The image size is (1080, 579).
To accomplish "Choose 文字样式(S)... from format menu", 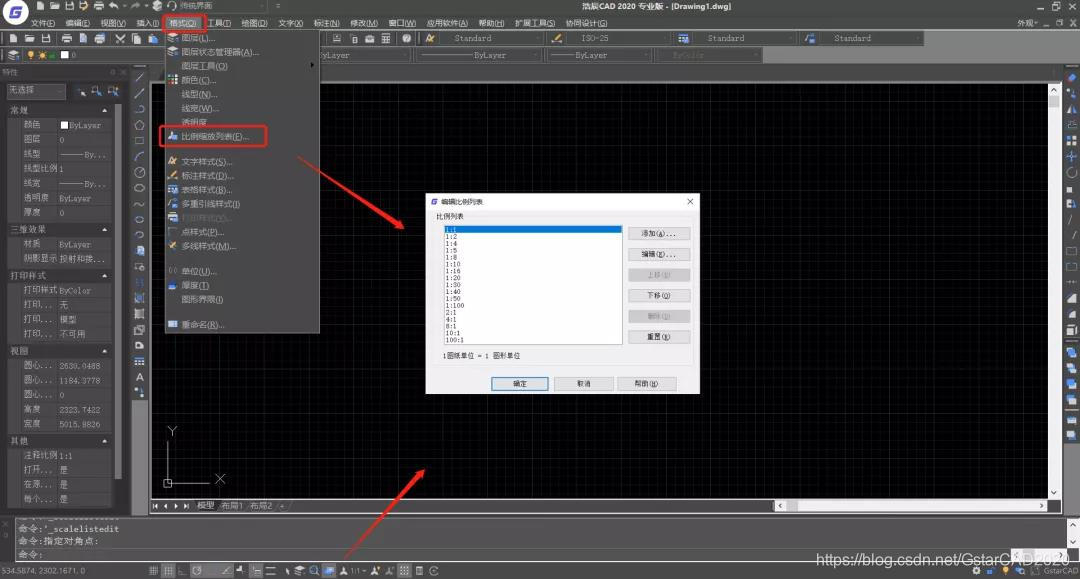I will point(207,162).
